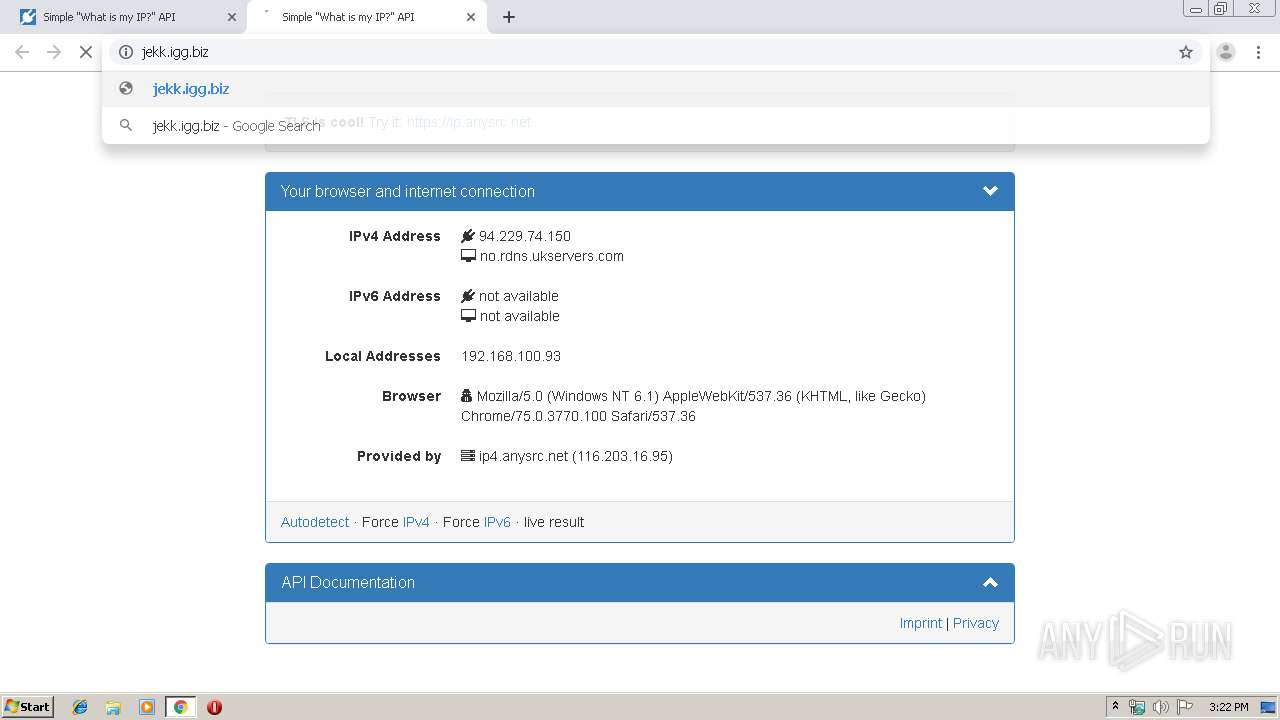This screenshot has height=720, width=1280.
Task: Expand the API Documentation panel chevron
Action: tap(990, 582)
